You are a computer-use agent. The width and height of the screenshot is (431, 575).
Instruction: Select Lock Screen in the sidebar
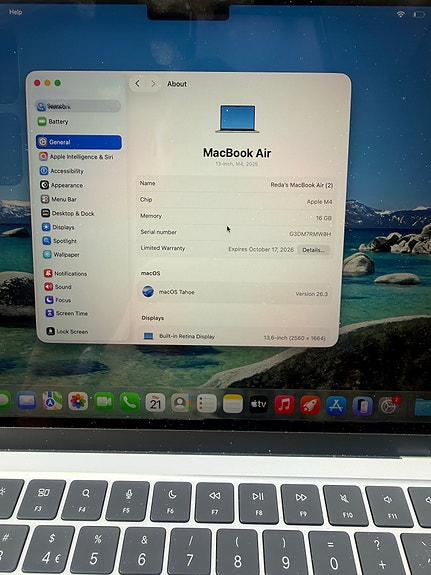coord(67,332)
